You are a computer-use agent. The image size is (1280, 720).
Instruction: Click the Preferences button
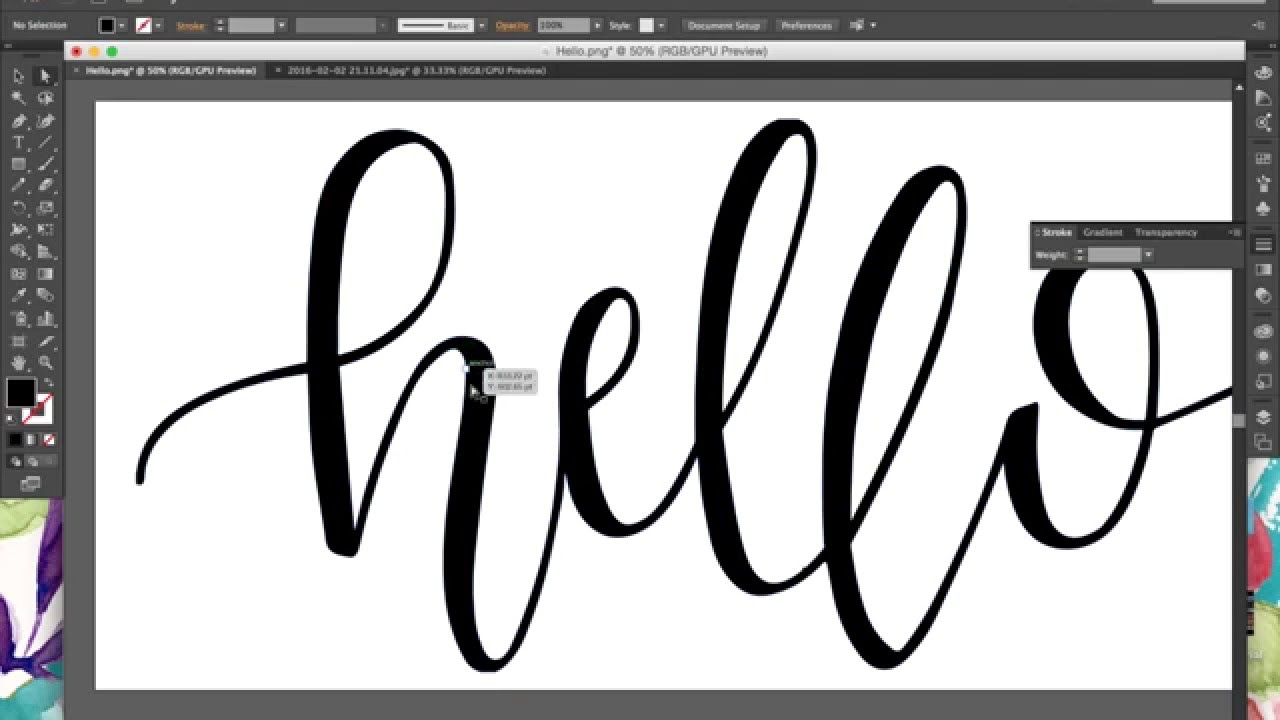tap(806, 25)
